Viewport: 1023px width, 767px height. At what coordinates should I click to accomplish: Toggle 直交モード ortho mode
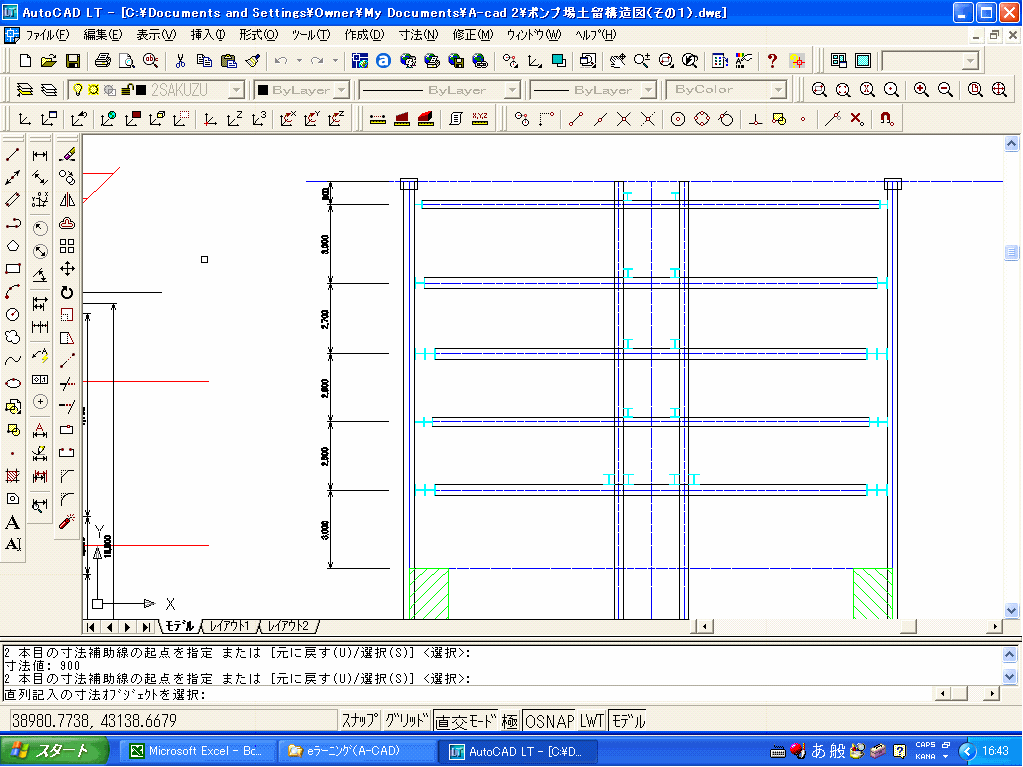point(466,721)
